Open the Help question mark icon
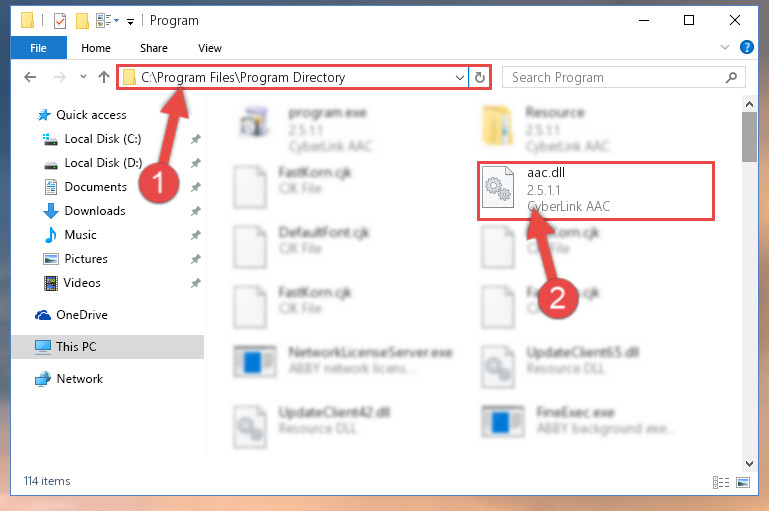The image size is (769, 511). coord(746,48)
